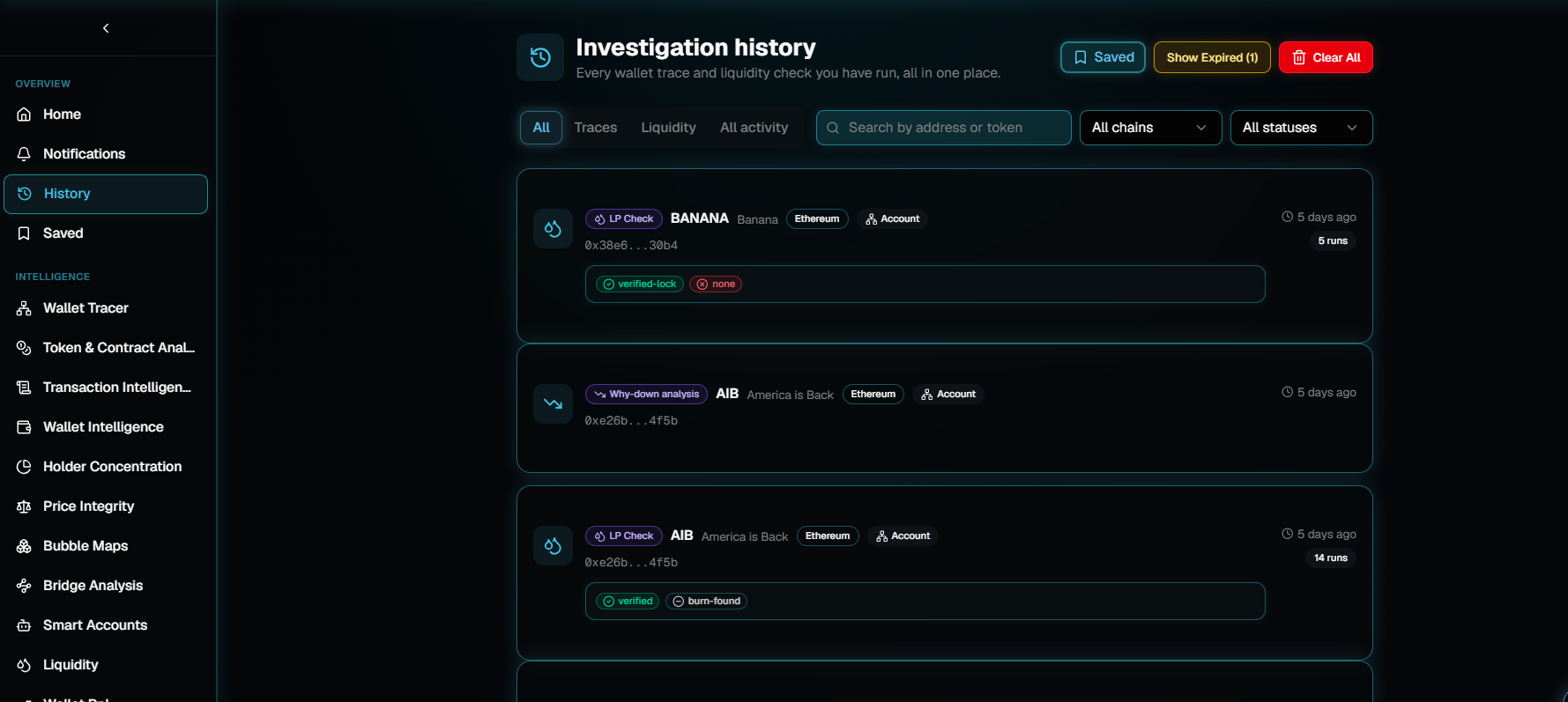Click the Home house icon
Image resolution: width=1568 pixels, height=702 pixels.
click(24, 115)
